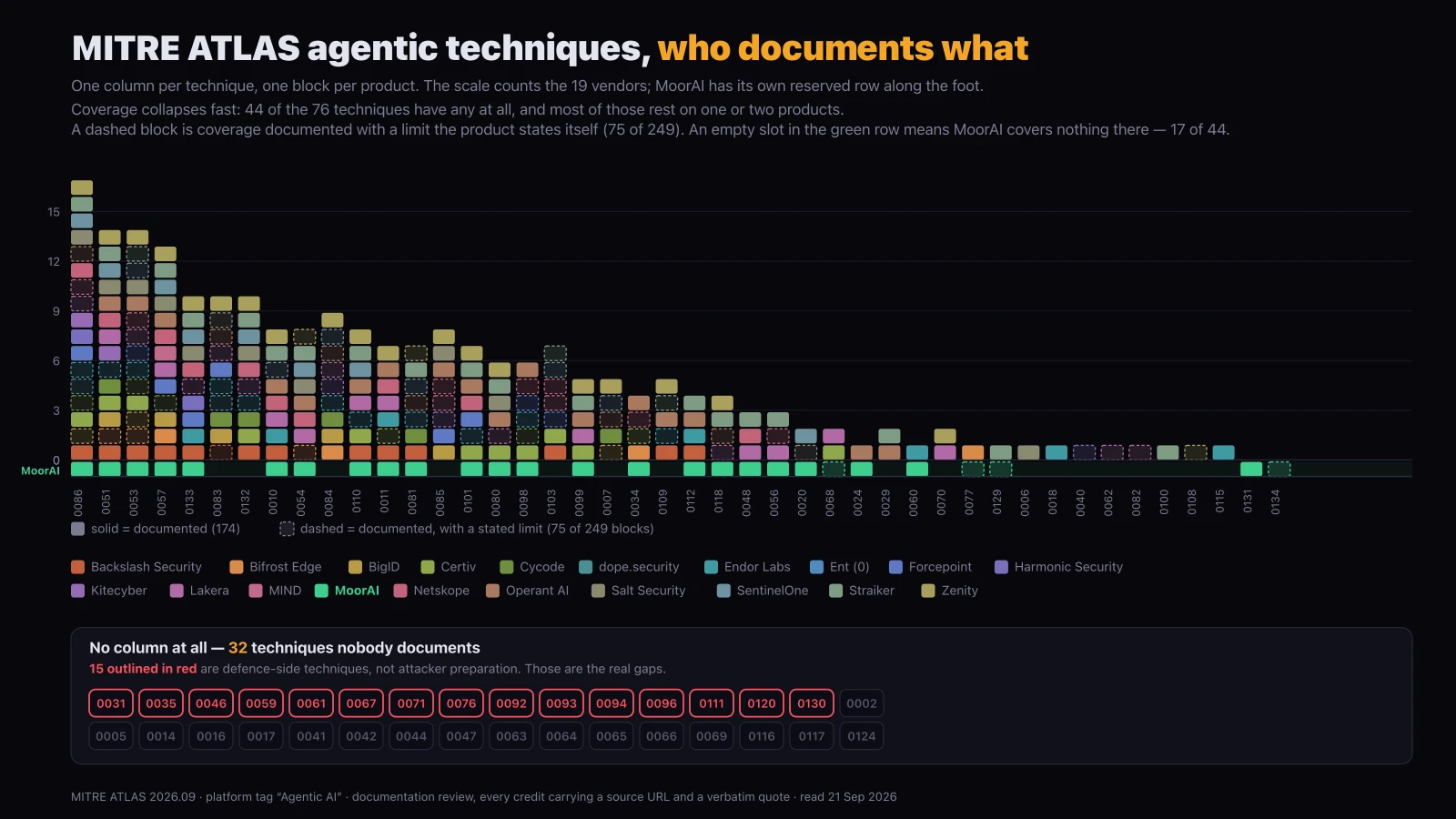Viewport: 1456px width, 819px height.
Task: Select the Operant AI legend label
Action: click(x=537, y=591)
